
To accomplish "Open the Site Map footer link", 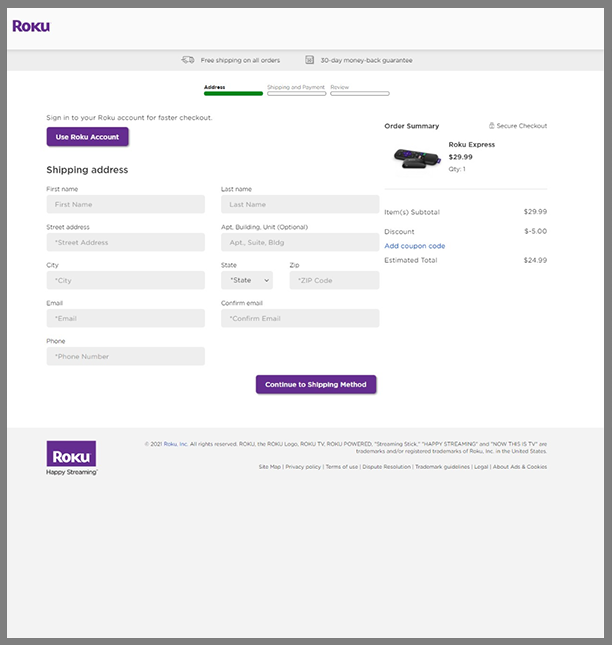I will (x=270, y=467).
